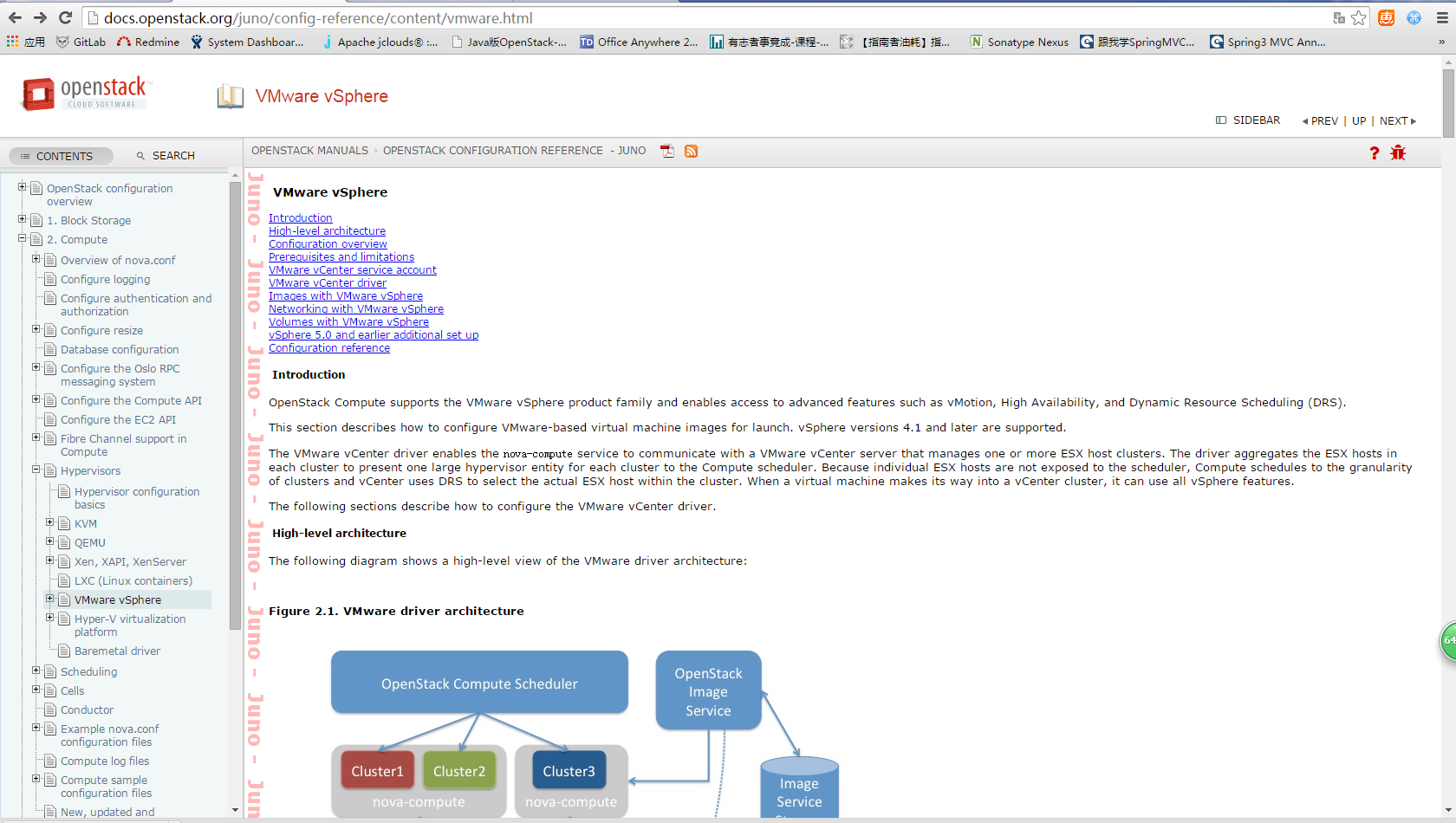Click the browser back arrow
This screenshot has height=823, width=1456.
click(15, 17)
